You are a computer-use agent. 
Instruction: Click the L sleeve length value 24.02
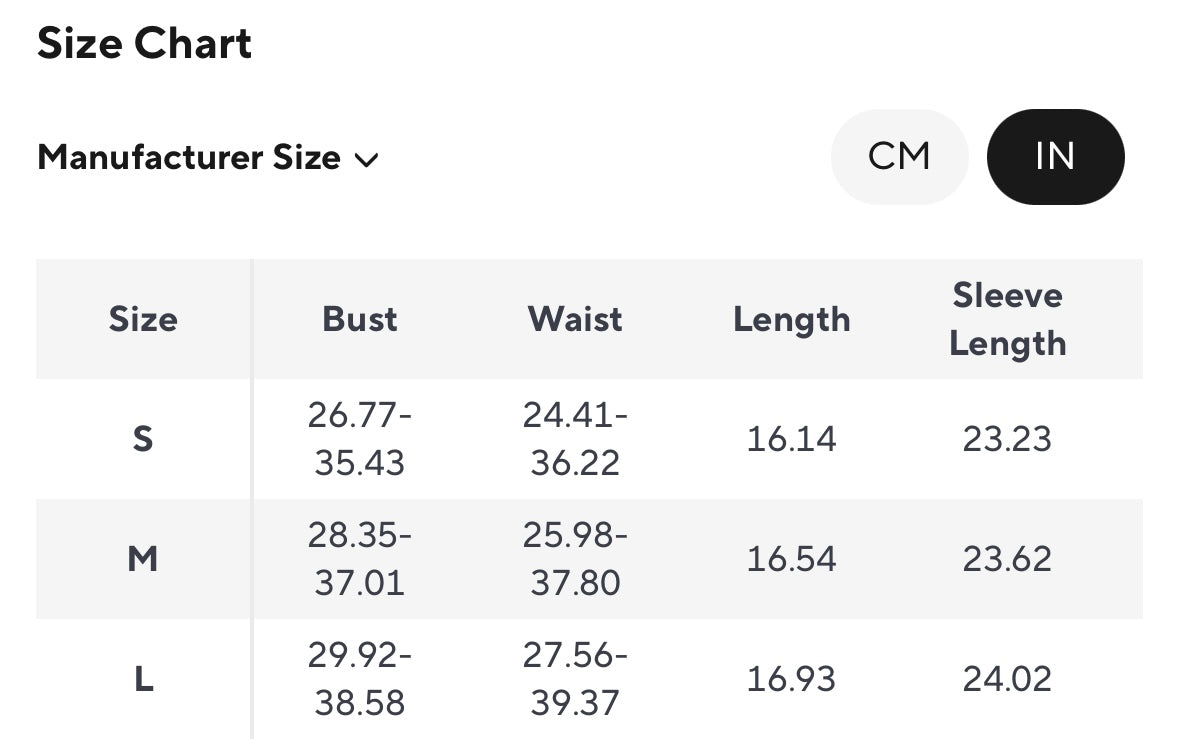point(1007,679)
